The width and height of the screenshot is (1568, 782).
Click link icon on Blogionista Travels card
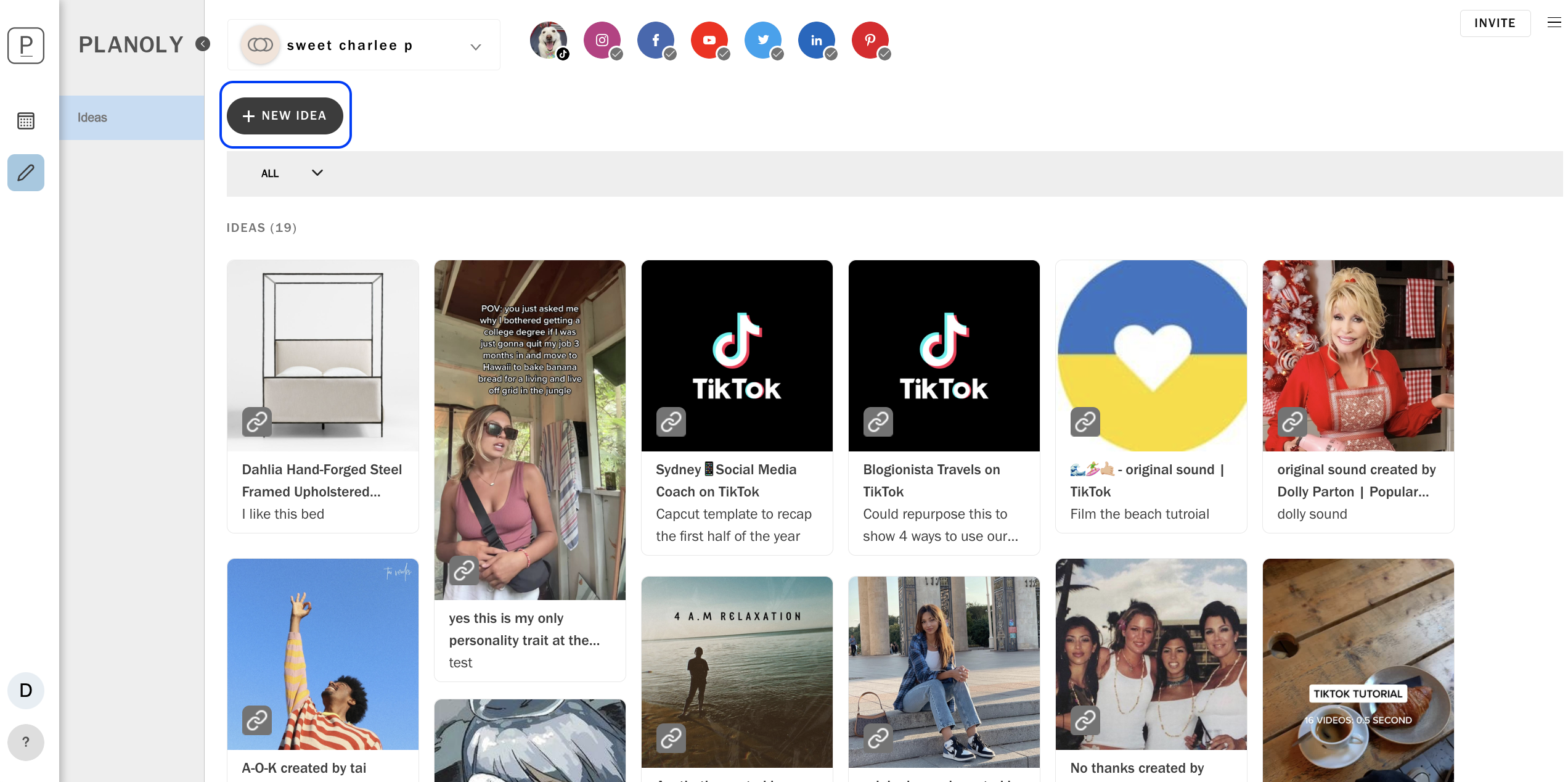(x=878, y=422)
